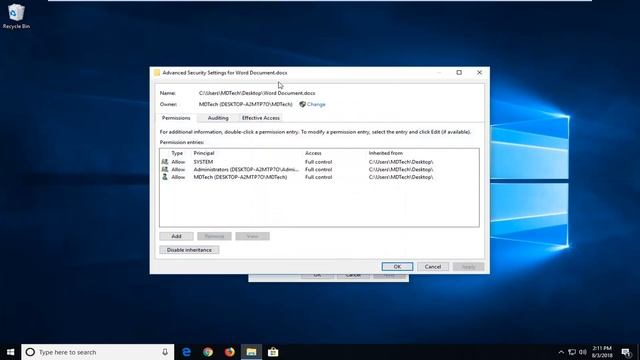Click the Inherited from column header
This screenshot has height=360, width=640.
pyautogui.click(x=386, y=153)
